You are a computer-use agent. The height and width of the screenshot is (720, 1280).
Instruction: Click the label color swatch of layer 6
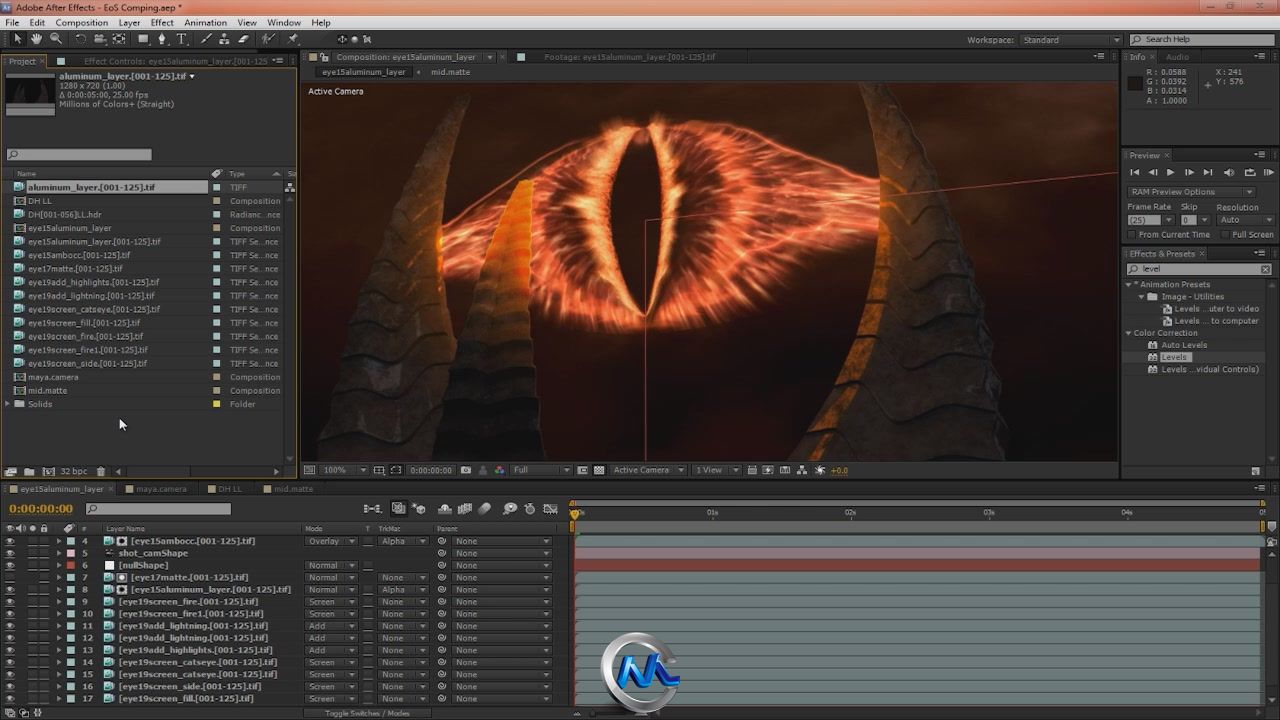71,565
